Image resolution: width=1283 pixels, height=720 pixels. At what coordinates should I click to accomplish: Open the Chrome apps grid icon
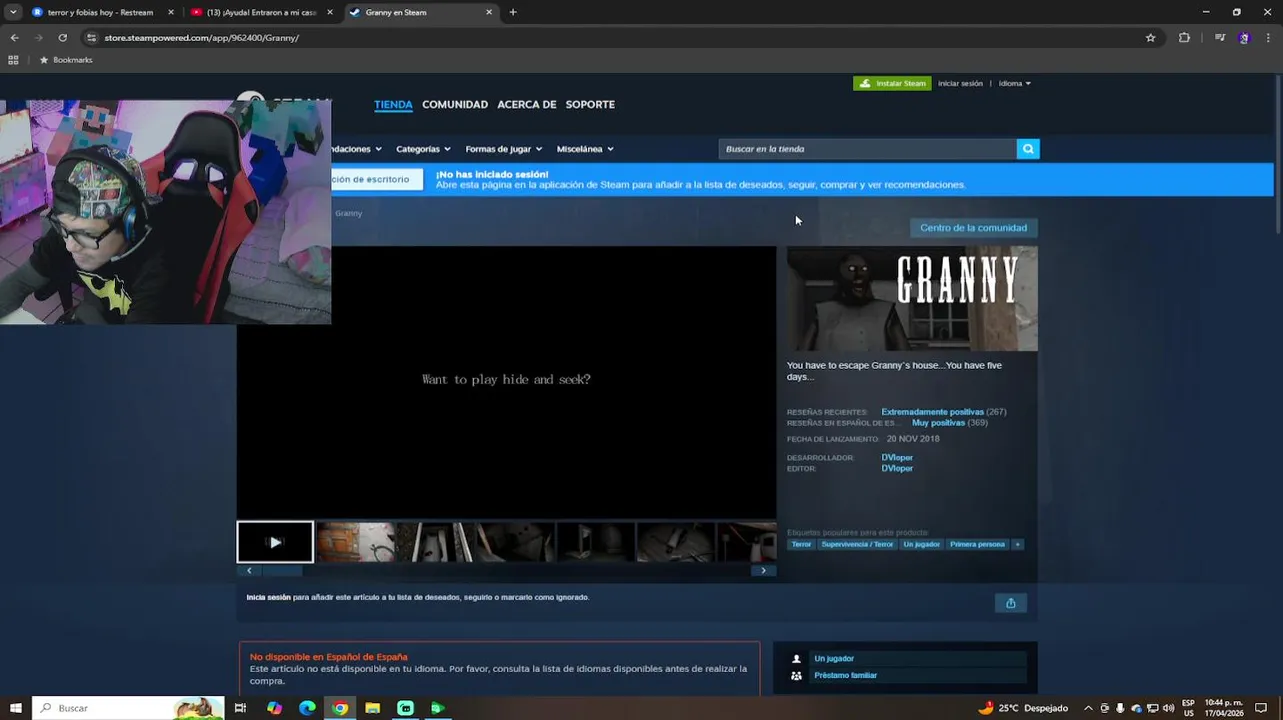(13, 60)
